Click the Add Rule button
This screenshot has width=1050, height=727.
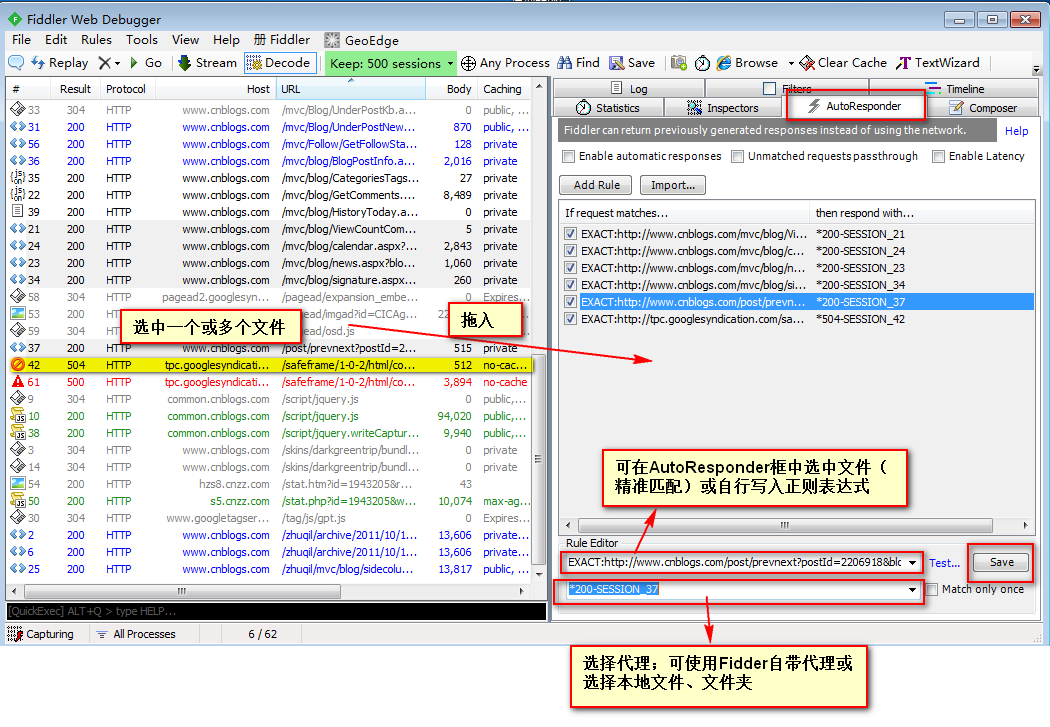(x=596, y=185)
